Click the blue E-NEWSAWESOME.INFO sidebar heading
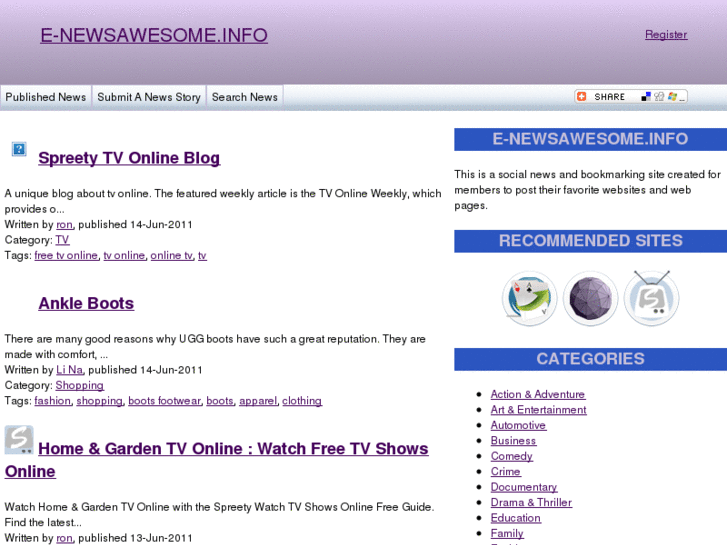 [x=591, y=139]
